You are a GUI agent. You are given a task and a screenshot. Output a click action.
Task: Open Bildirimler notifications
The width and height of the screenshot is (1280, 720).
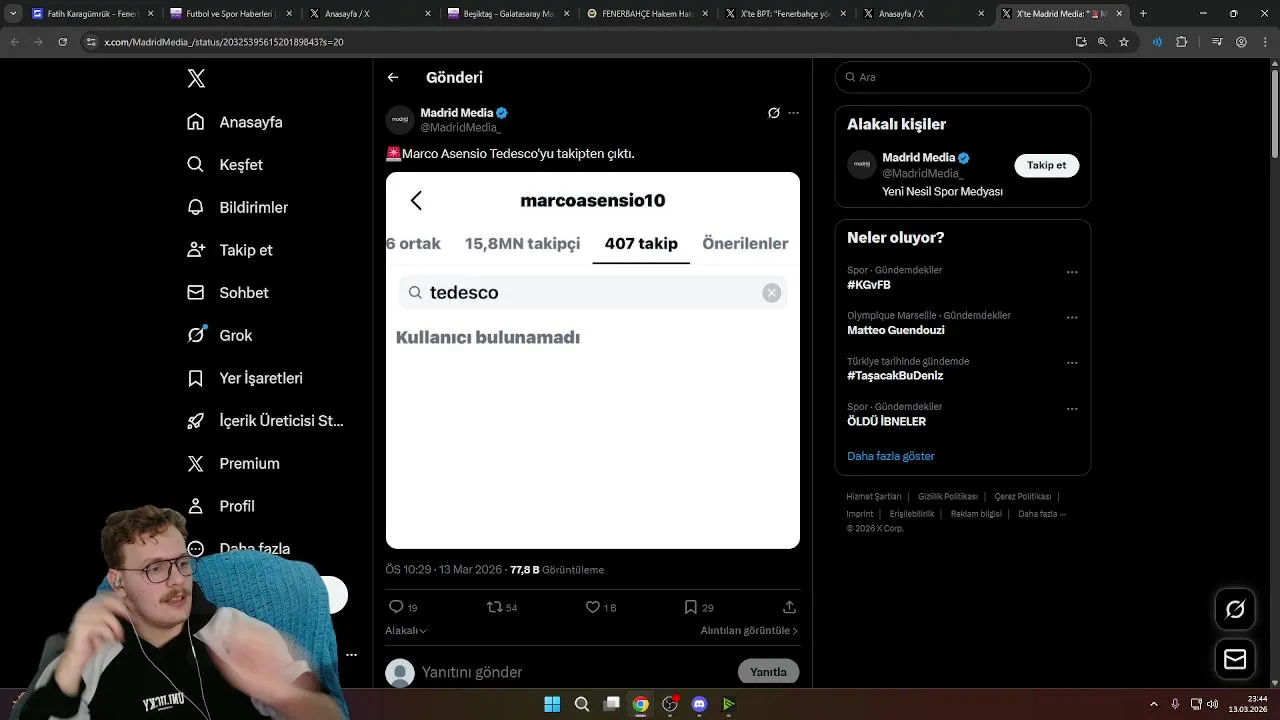238,208
